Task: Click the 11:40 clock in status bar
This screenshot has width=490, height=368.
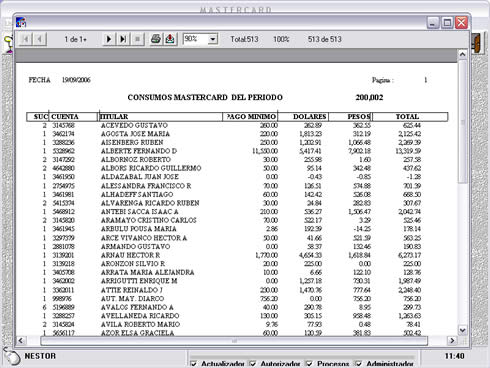Action: [x=454, y=356]
